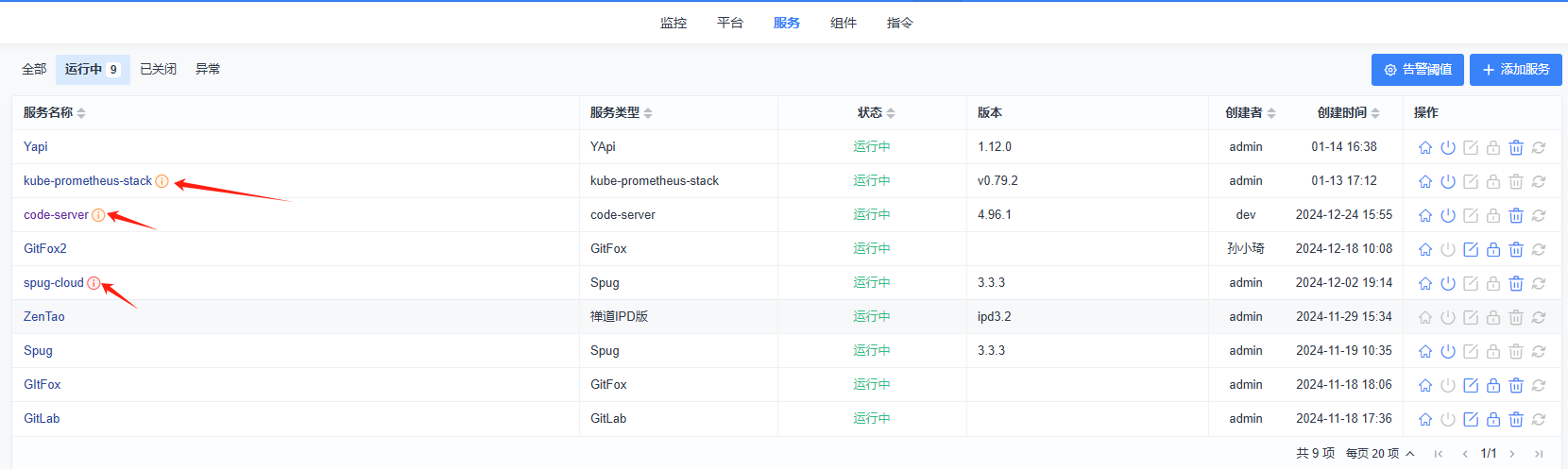Click the lock icon in GitLab row
Image resolution: width=1568 pixels, height=469 pixels.
1493,419
